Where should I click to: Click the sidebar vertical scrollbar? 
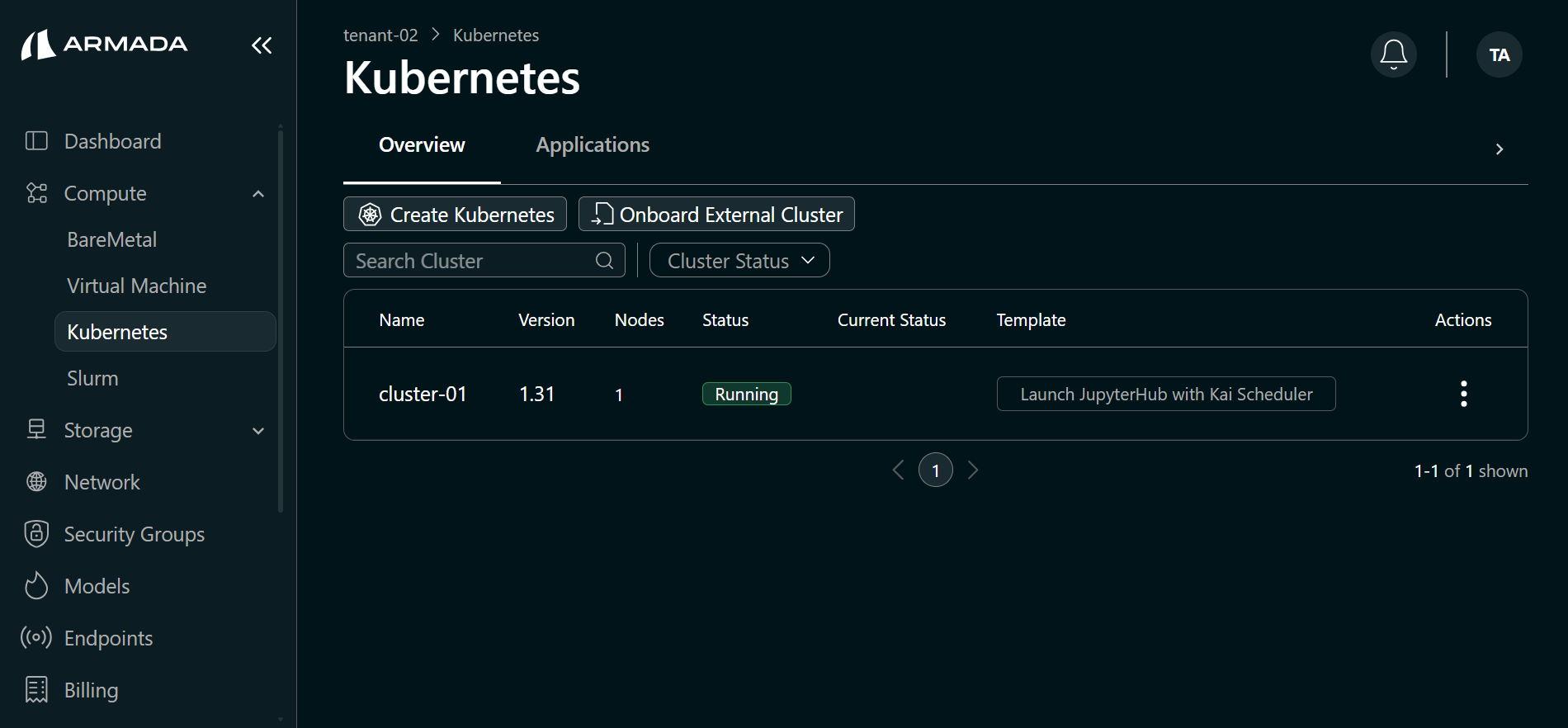point(281,322)
